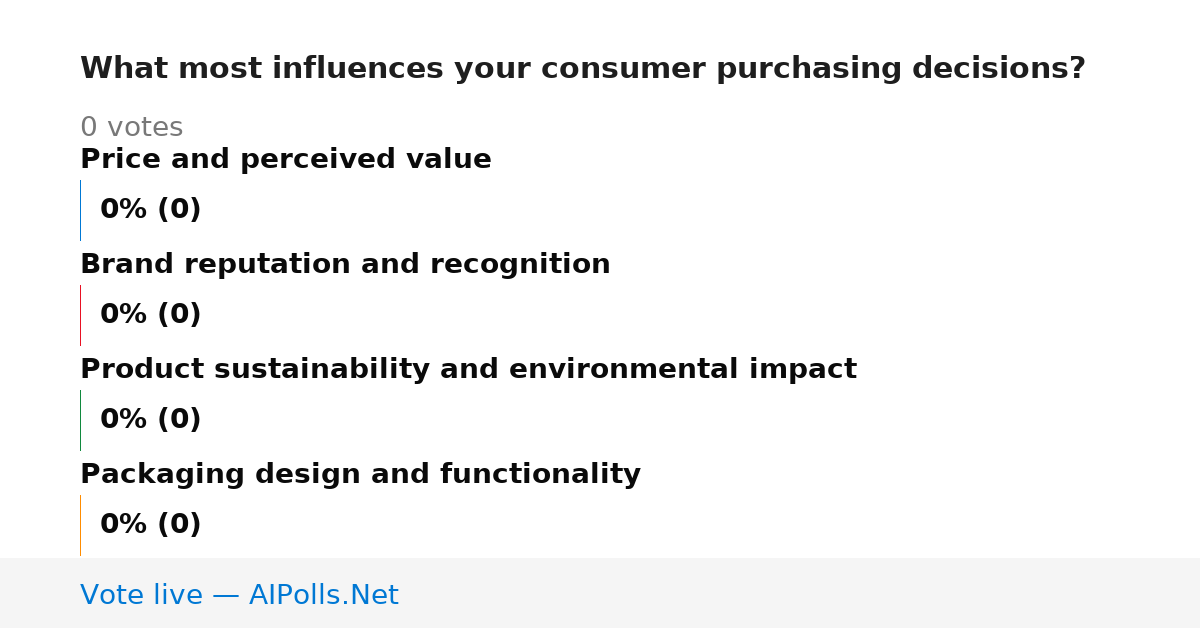Click the orange result bar
Screen dimensions: 1200x628
80,525
